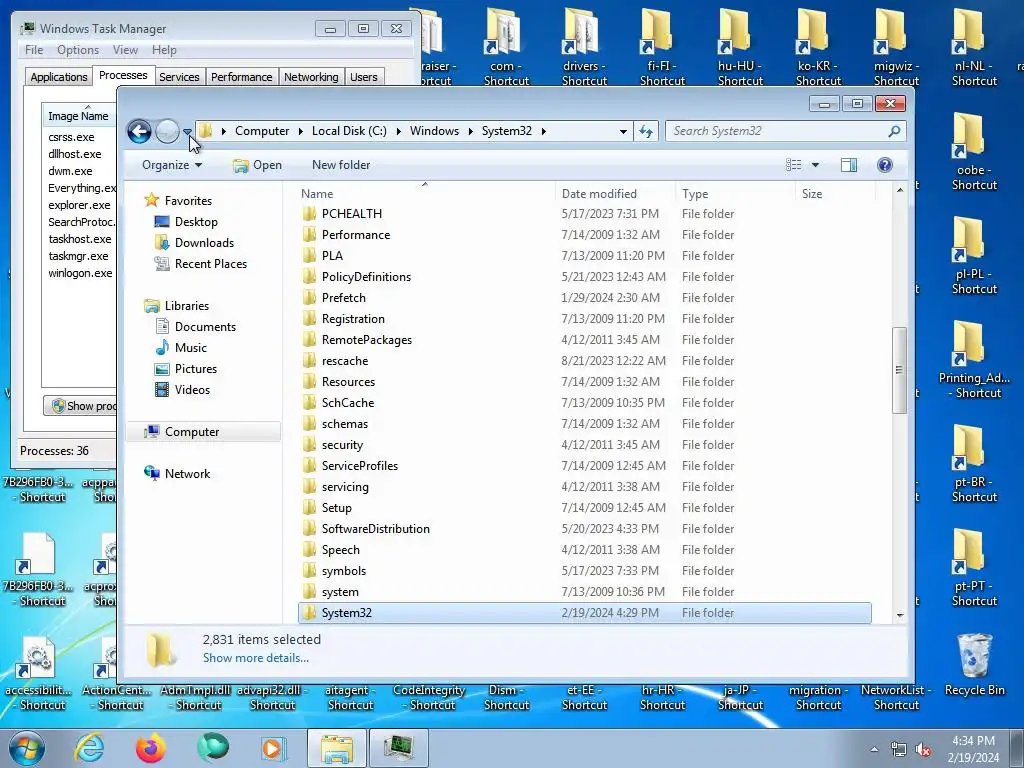Refresh the System32 folder view
1024x768 pixels.
tap(646, 131)
